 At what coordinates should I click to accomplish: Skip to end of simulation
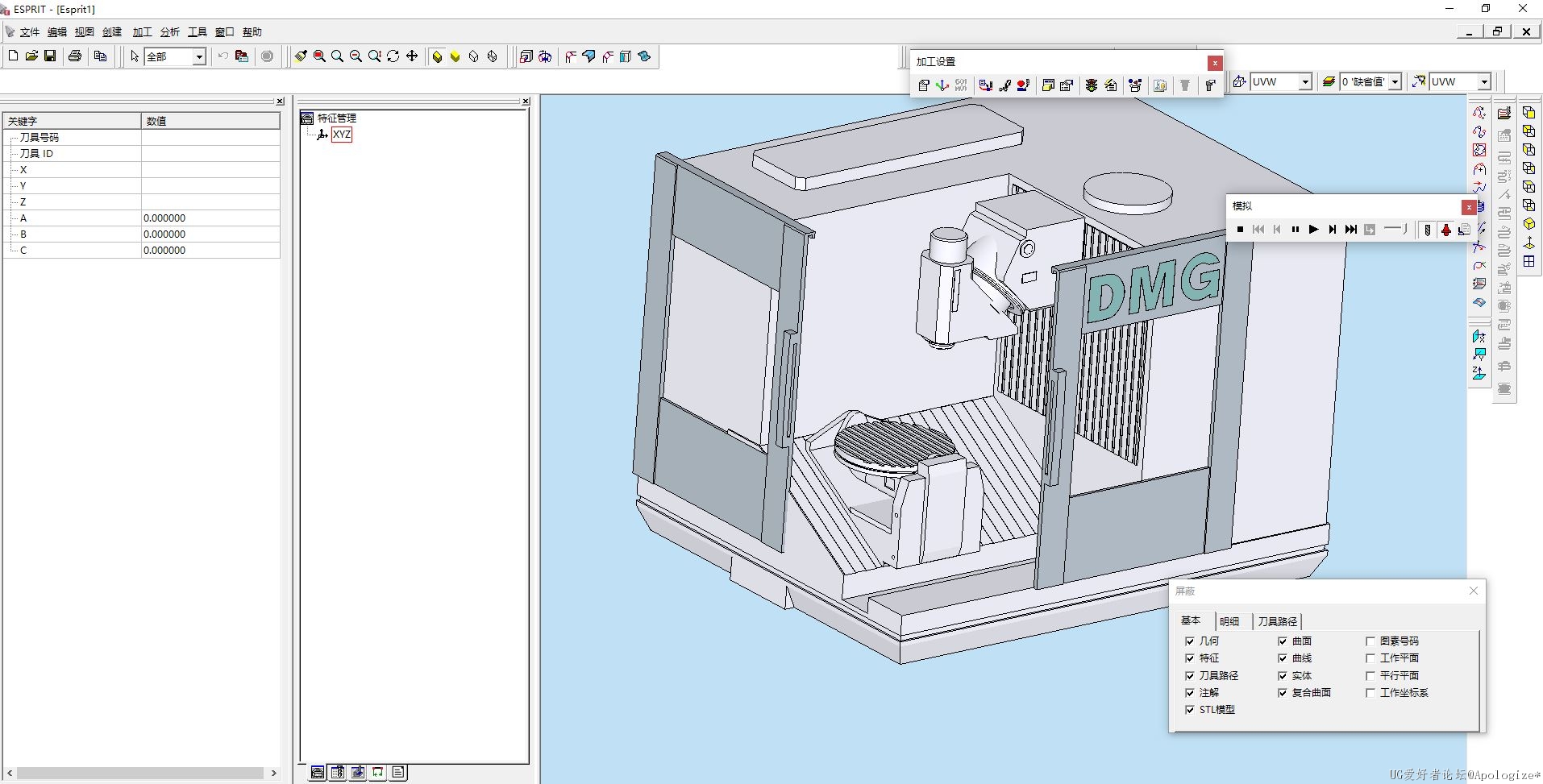(1351, 230)
